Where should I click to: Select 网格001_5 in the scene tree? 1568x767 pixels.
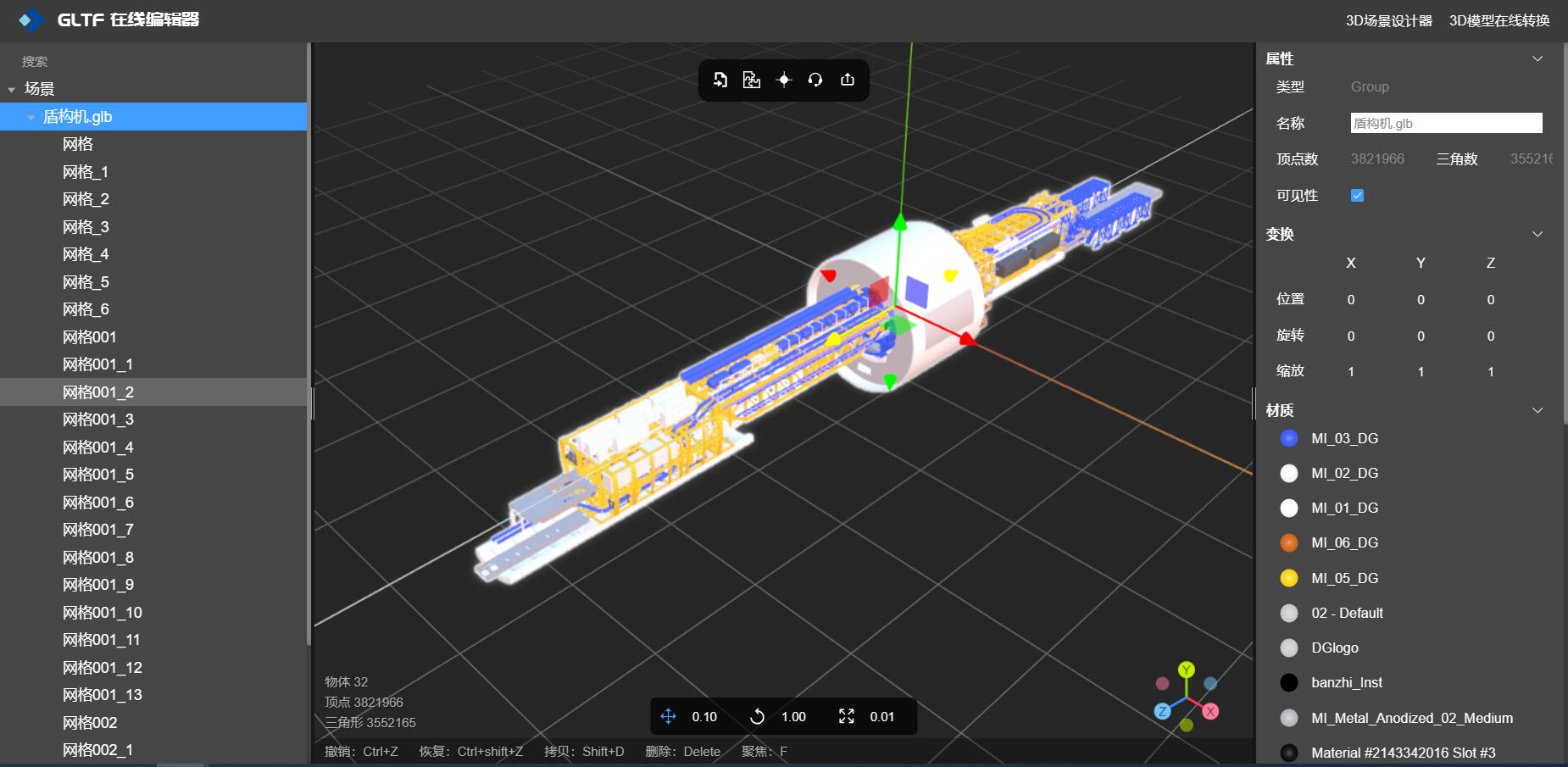click(x=153, y=475)
